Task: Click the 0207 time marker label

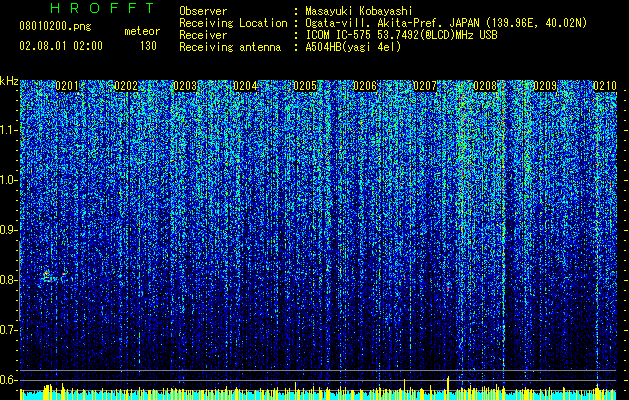Action: point(425,86)
